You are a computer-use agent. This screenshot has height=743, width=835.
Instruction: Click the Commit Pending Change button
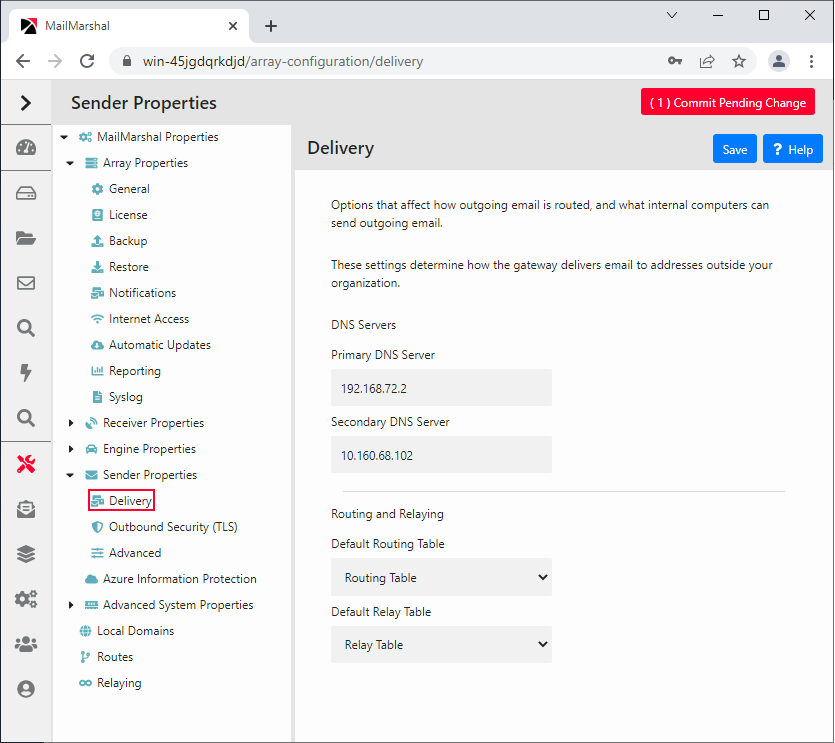pos(728,101)
